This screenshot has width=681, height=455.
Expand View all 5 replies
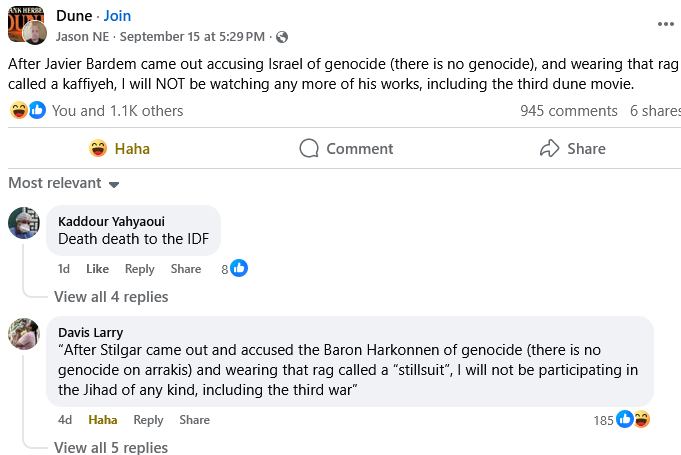tap(111, 447)
